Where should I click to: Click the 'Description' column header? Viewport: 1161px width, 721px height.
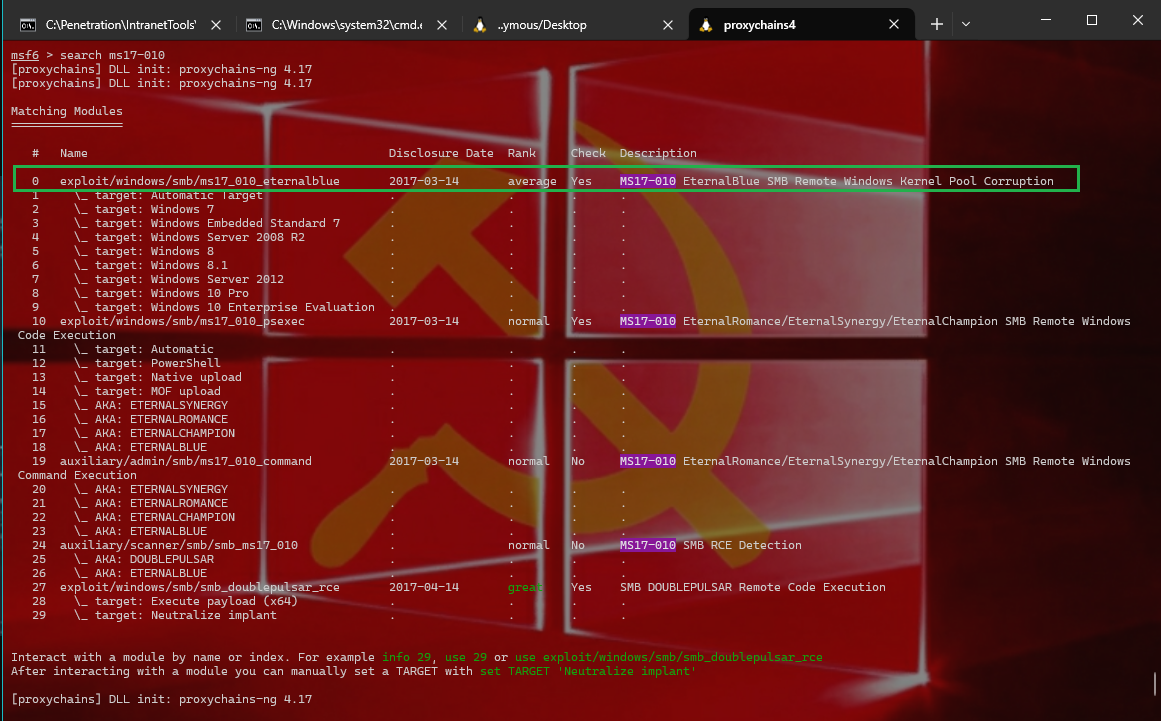[658, 153]
